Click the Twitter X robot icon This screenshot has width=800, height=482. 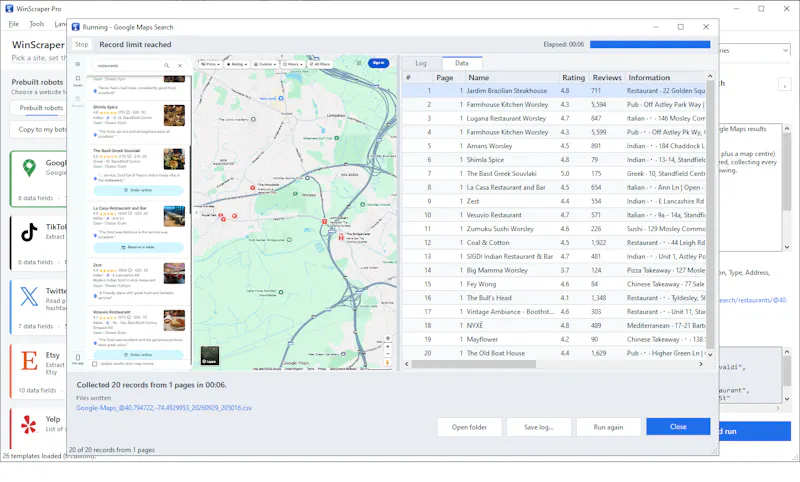point(29,296)
